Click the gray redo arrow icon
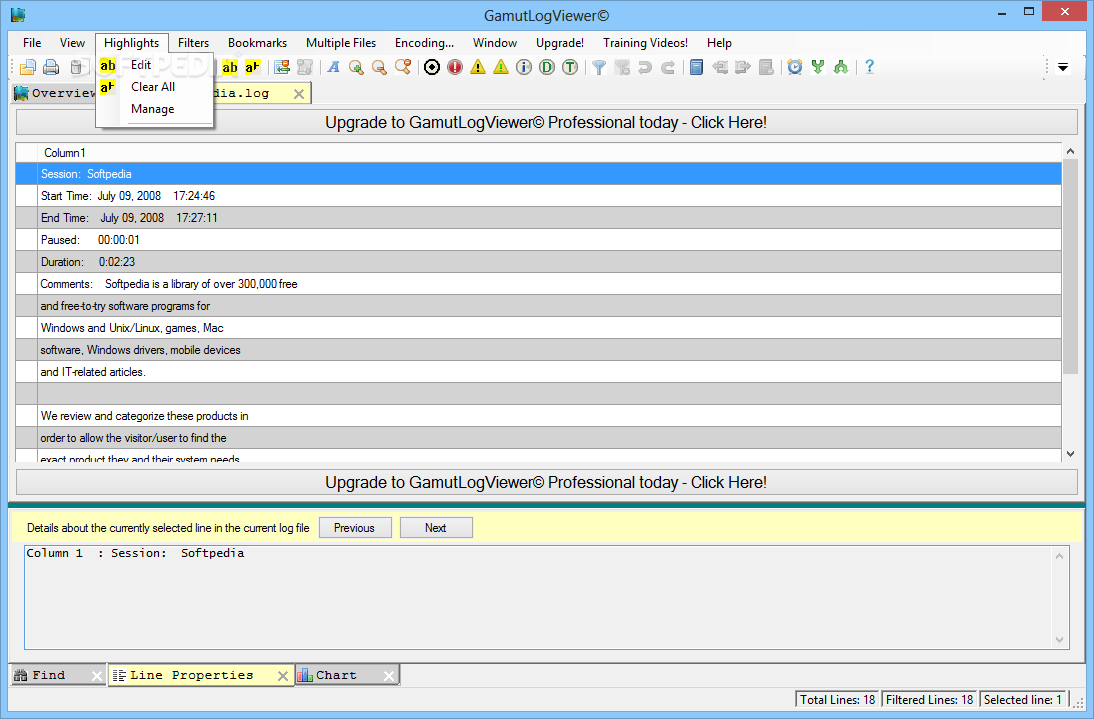Image resolution: width=1094 pixels, height=719 pixels. [668, 67]
